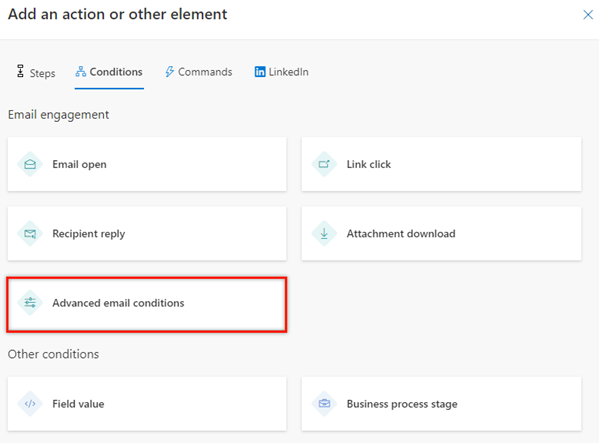The width and height of the screenshot is (599, 443).
Task: Open the Commands tab
Action: point(198,72)
